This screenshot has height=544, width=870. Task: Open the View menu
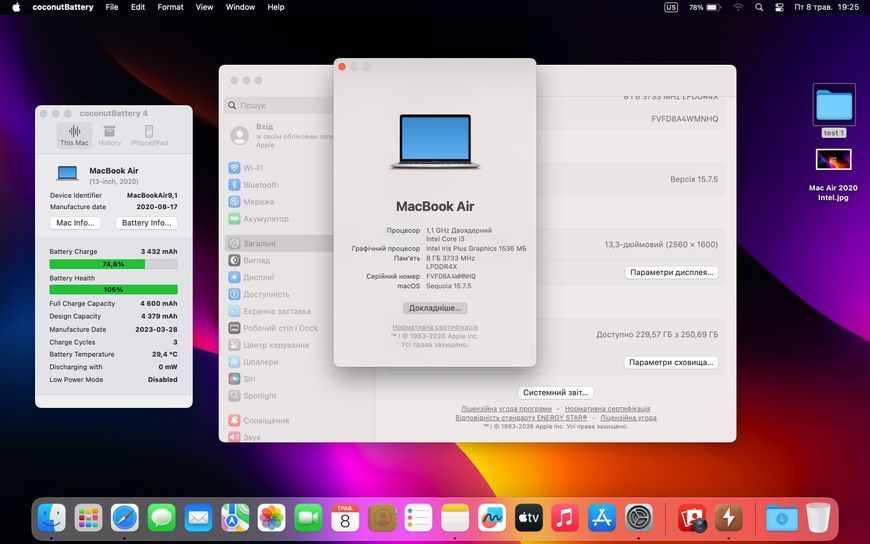[204, 7]
